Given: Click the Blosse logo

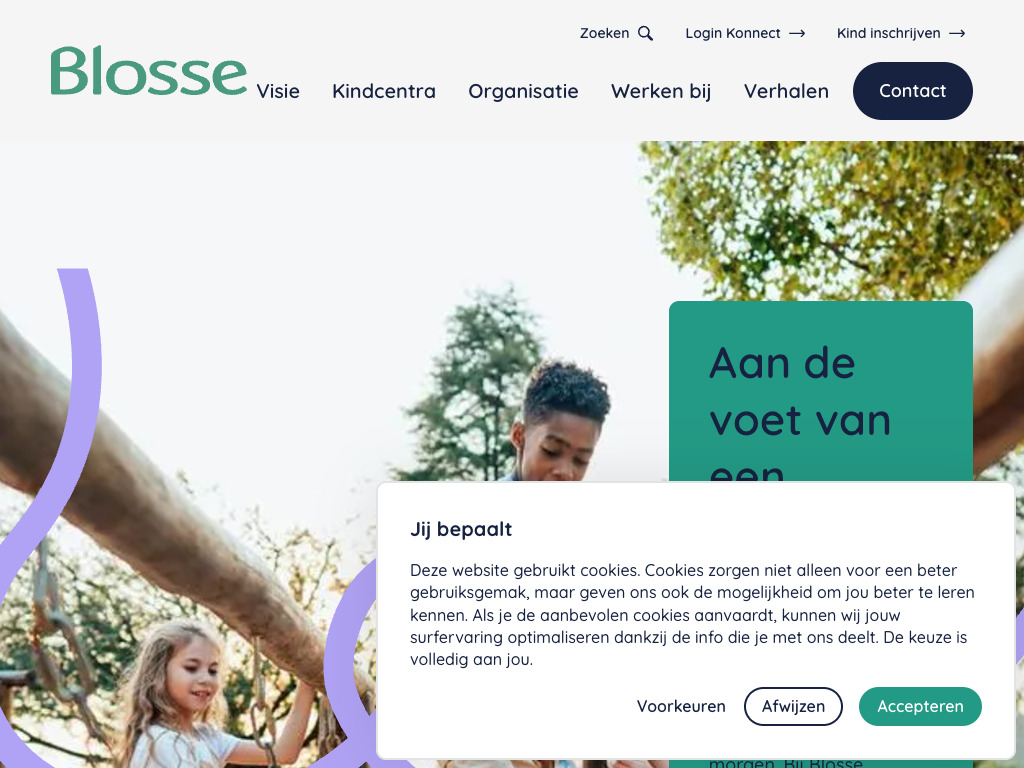Looking at the screenshot, I should click(149, 71).
